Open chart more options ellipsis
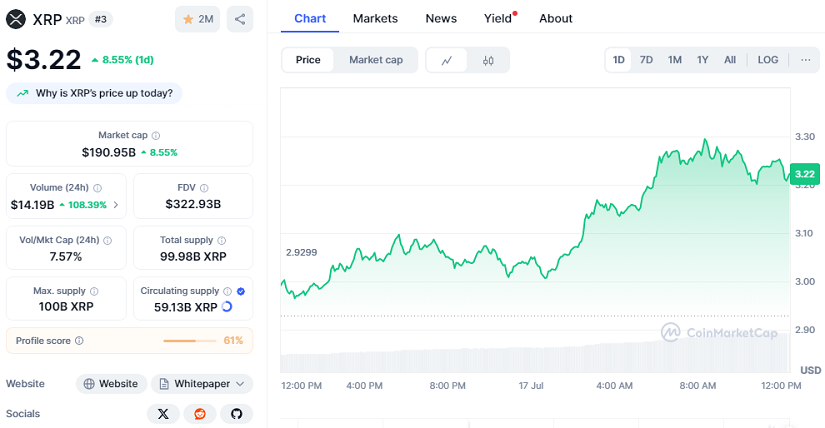Viewport: 825px width, 428px height. coord(806,60)
